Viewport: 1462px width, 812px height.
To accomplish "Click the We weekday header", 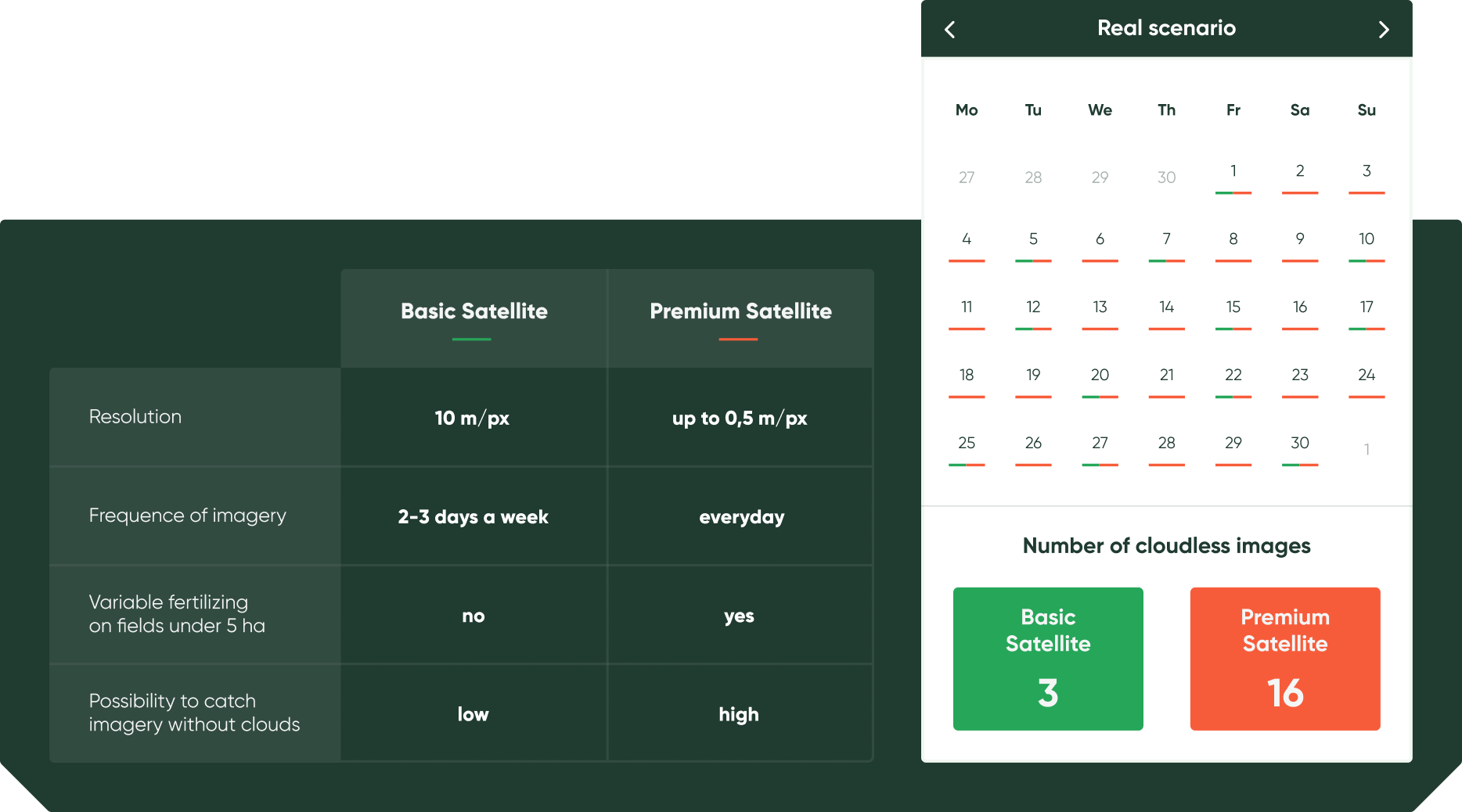I will 1100,110.
